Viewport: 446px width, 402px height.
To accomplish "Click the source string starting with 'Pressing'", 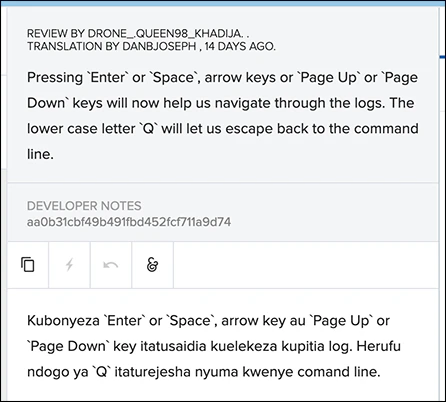I will tap(223, 116).
